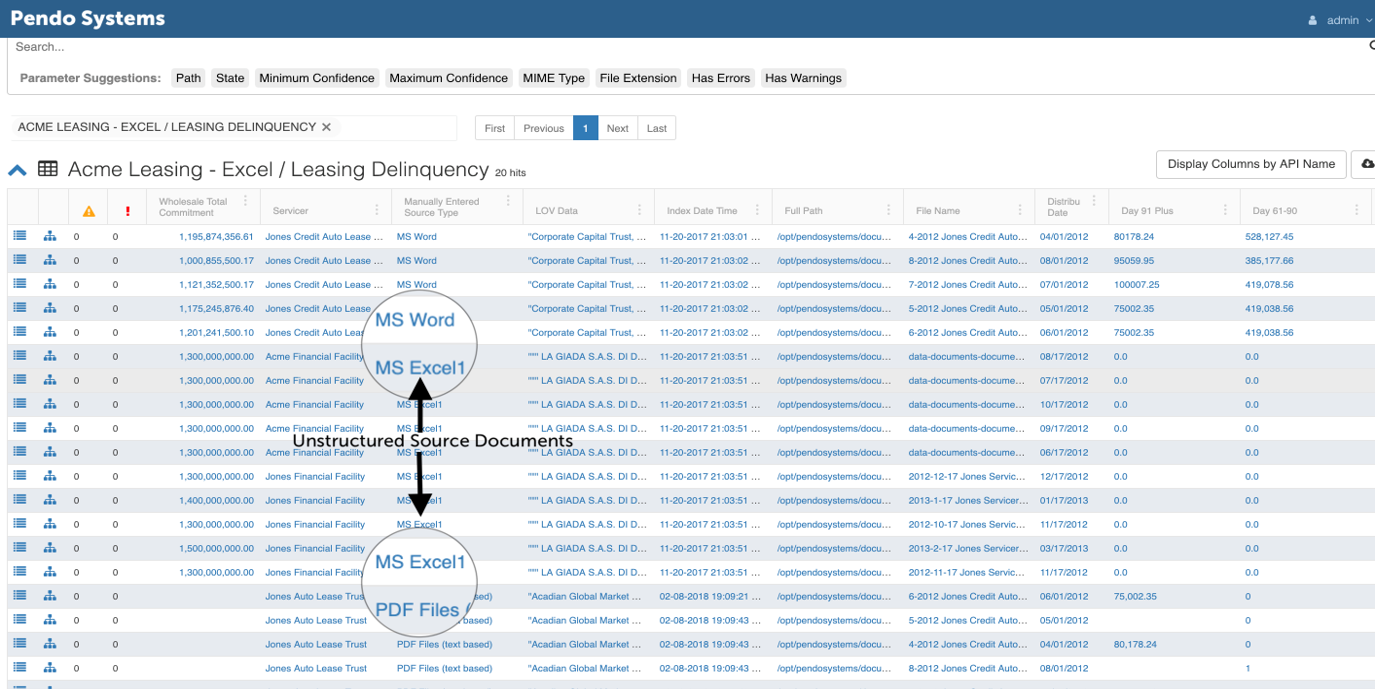Go to the Previous page
This screenshot has height=689, width=1375.
point(544,128)
